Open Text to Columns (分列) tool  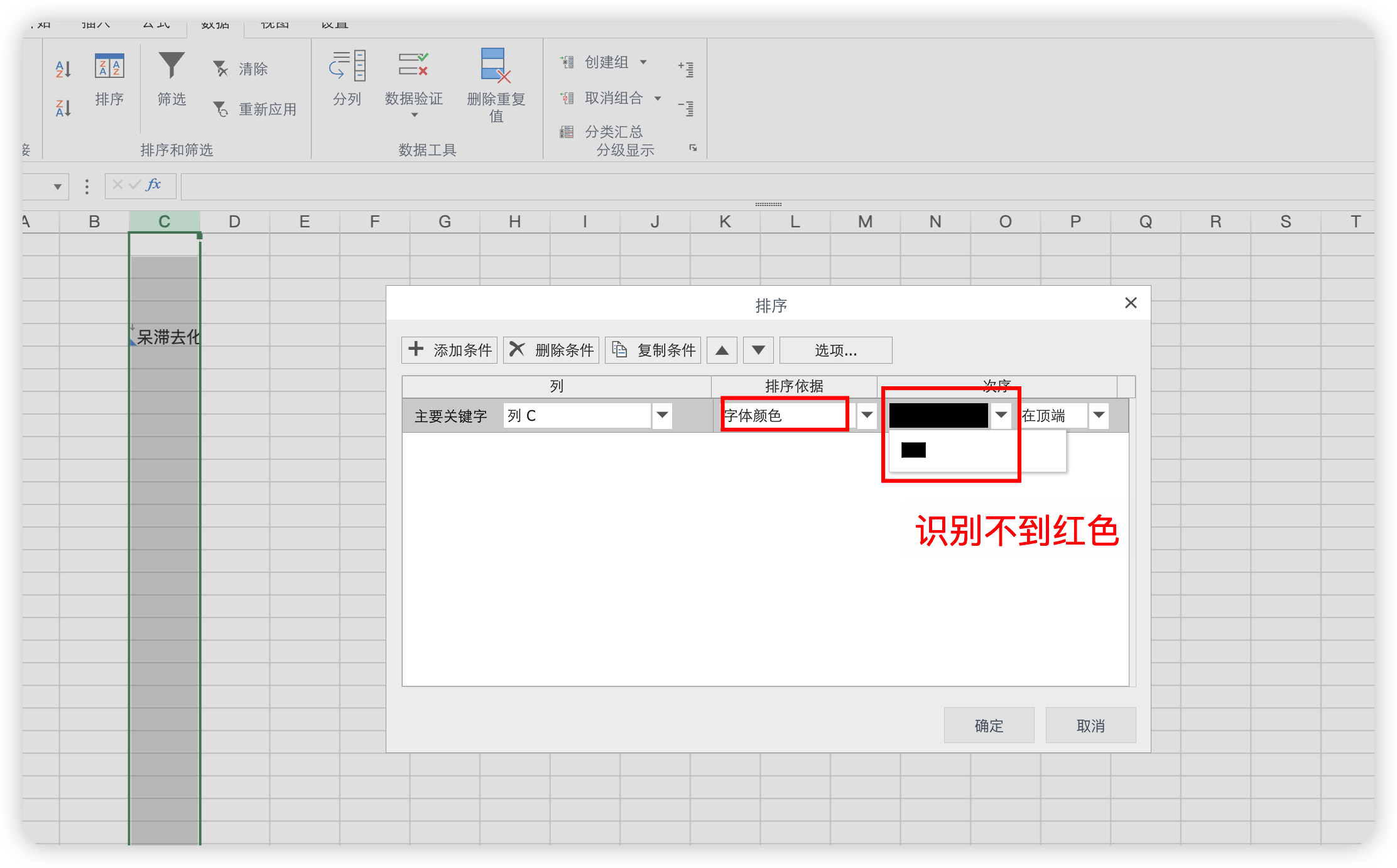[347, 79]
